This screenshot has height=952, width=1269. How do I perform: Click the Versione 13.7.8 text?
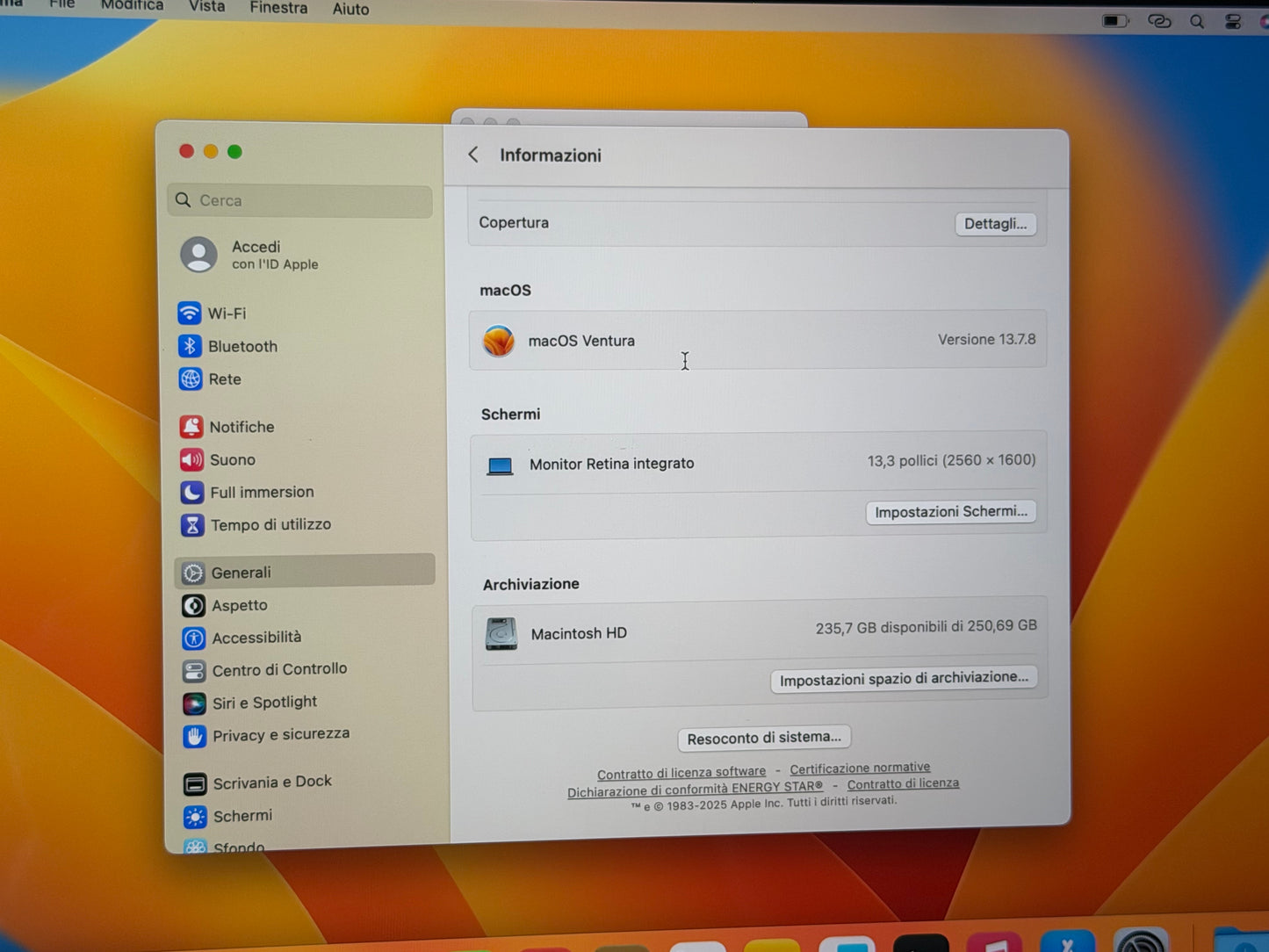click(986, 339)
